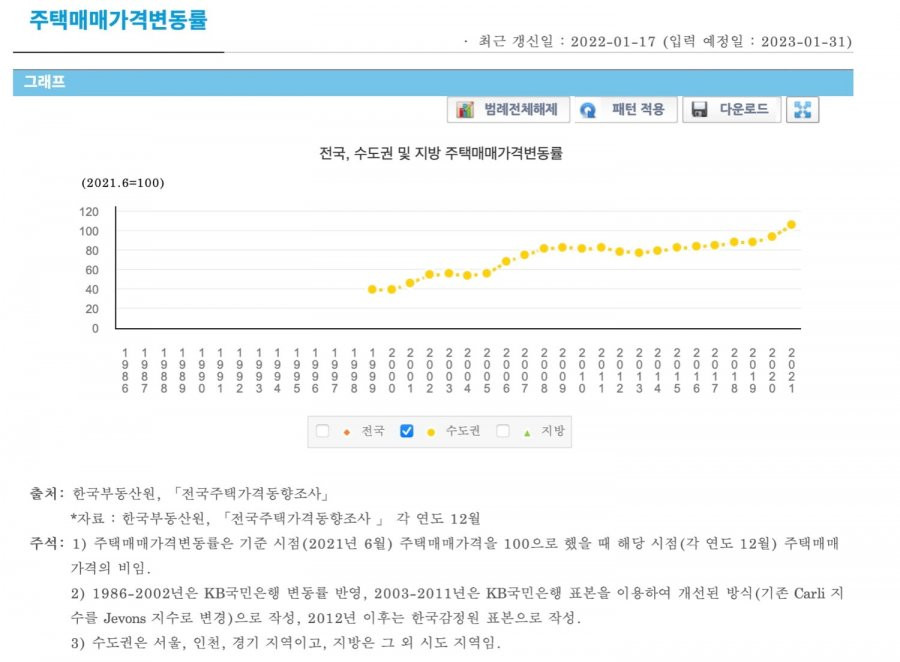Enable the 전국 series checkbox
Viewport: 900px width, 662px height.
(323, 431)
